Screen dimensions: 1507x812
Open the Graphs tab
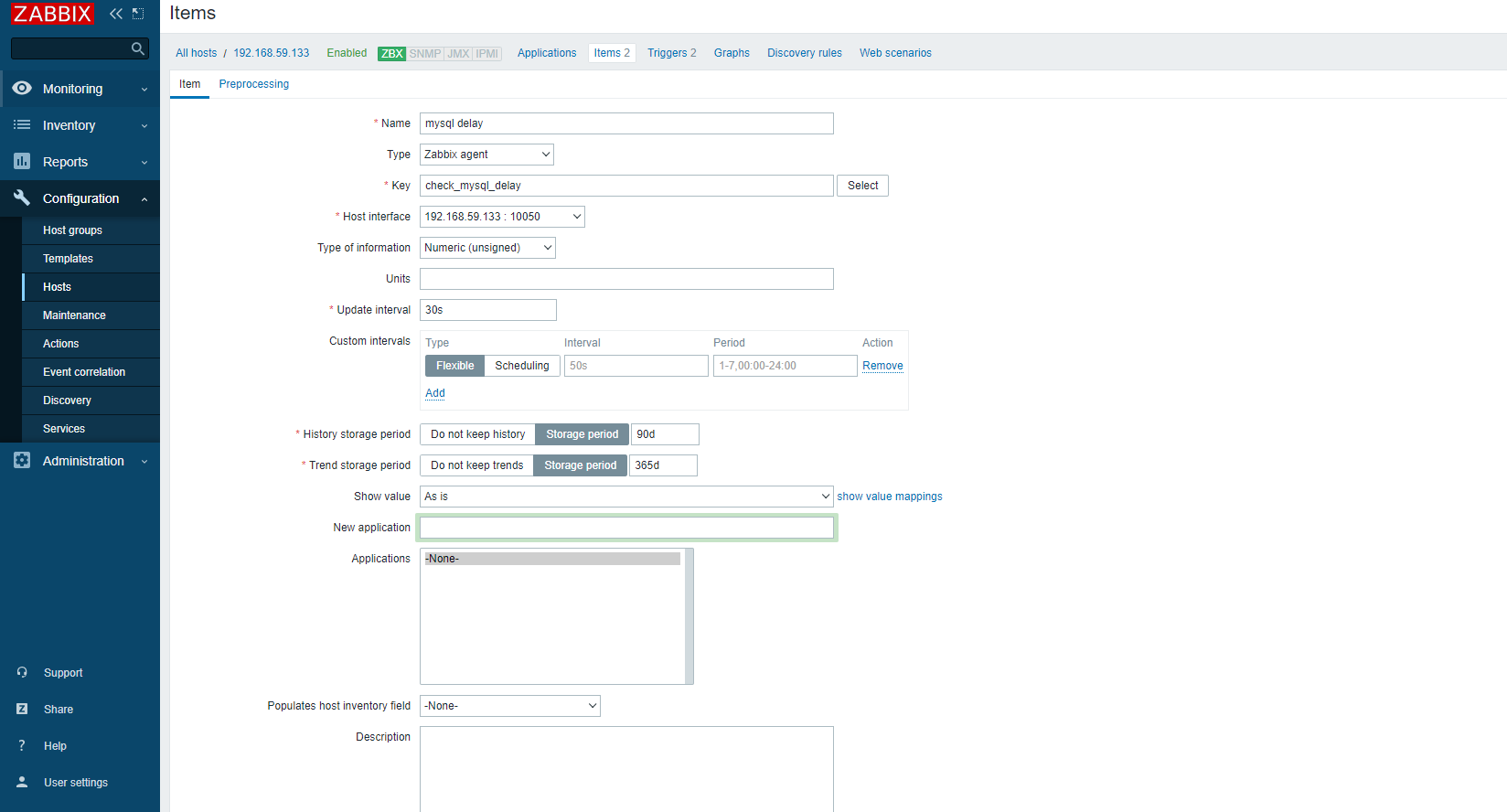coord(732,53)
